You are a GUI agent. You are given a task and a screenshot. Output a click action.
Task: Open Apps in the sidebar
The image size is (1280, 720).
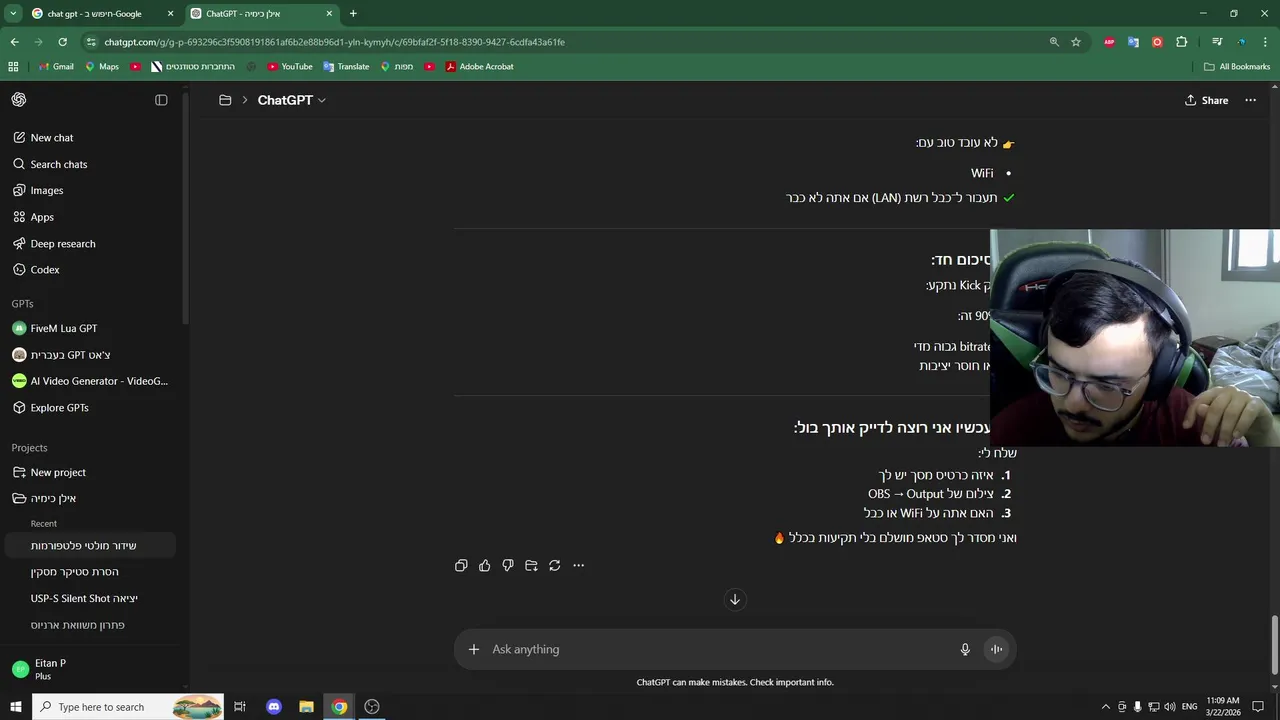pos(90,217)
